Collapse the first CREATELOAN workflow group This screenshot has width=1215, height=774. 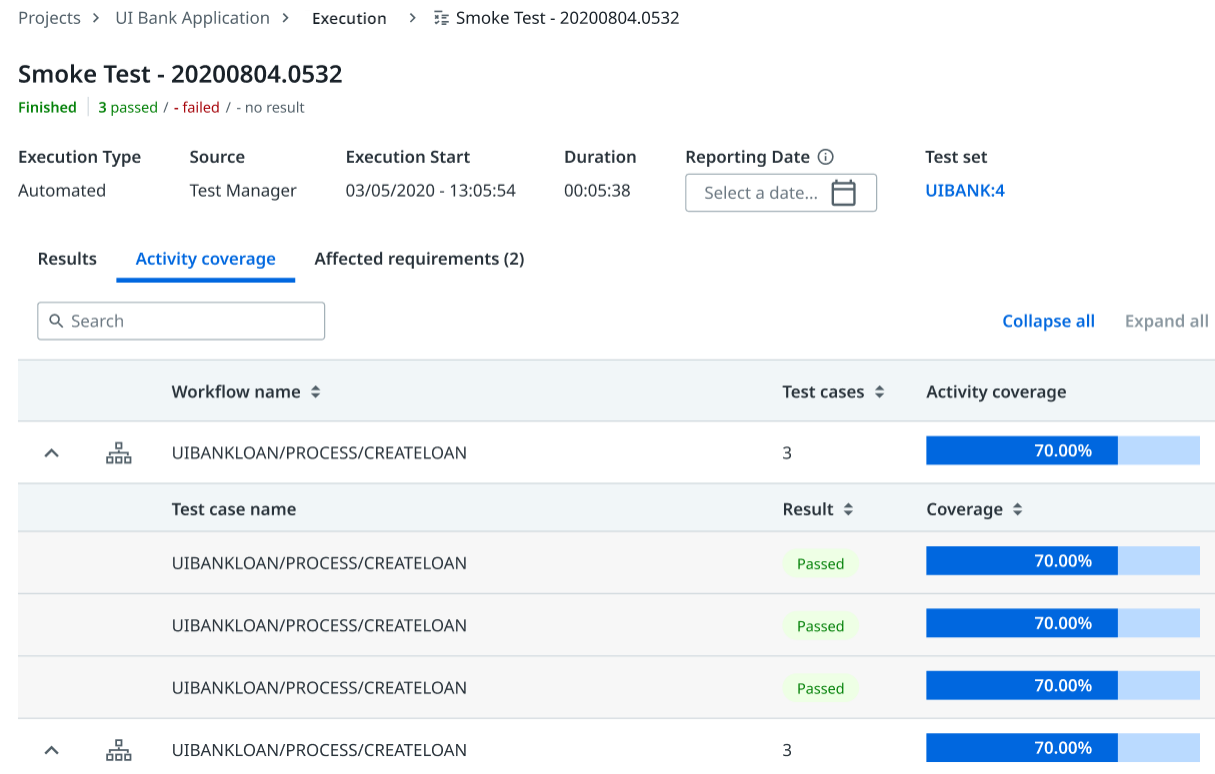51,452
